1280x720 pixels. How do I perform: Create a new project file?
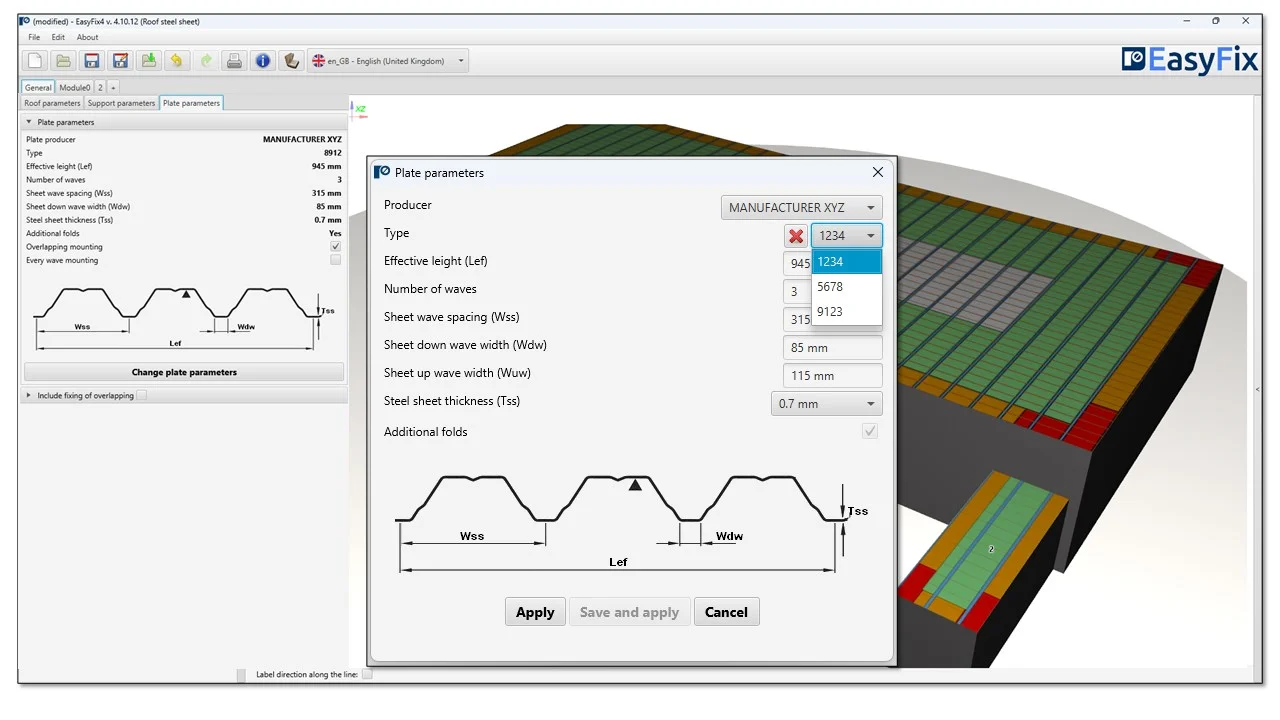pos(35,61)
